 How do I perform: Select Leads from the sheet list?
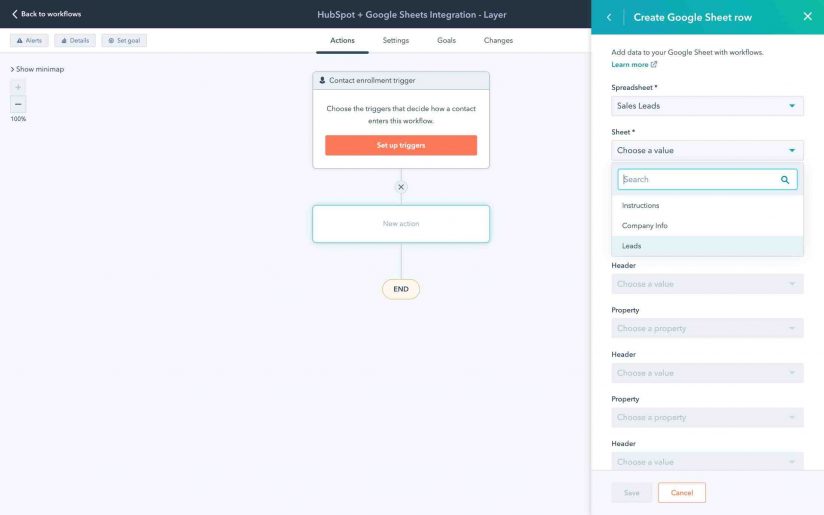click(632, 246)
